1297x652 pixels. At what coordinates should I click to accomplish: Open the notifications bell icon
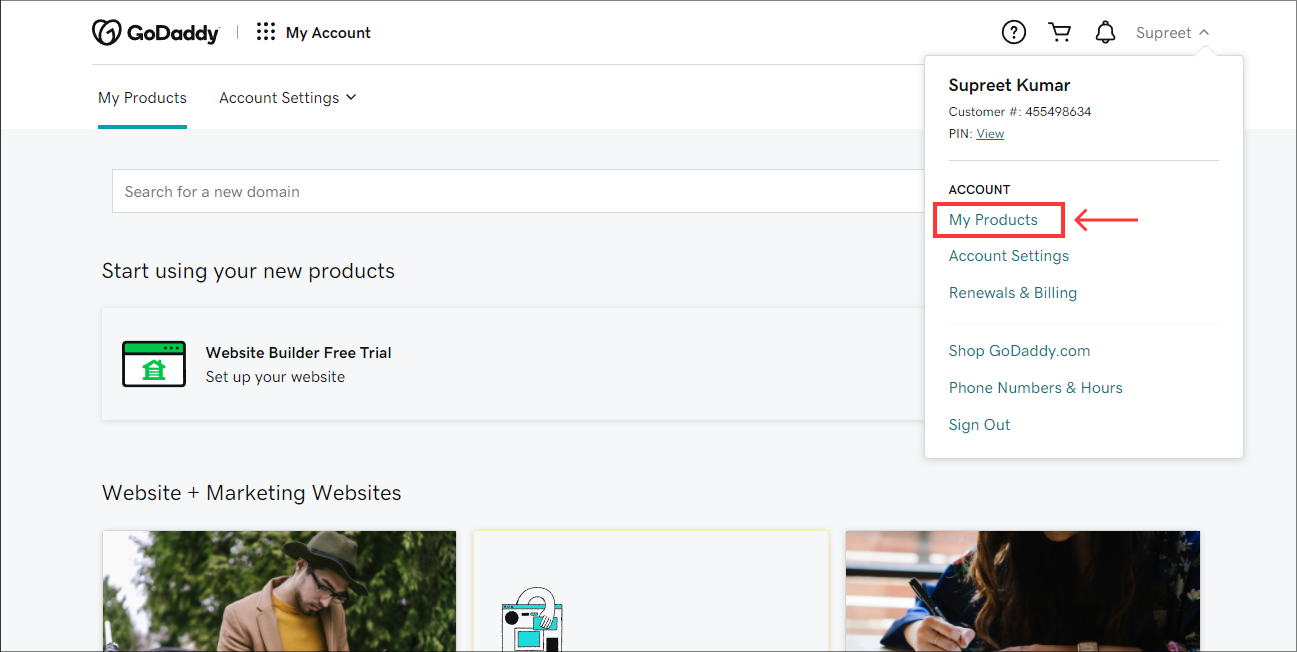(1105, 33)
